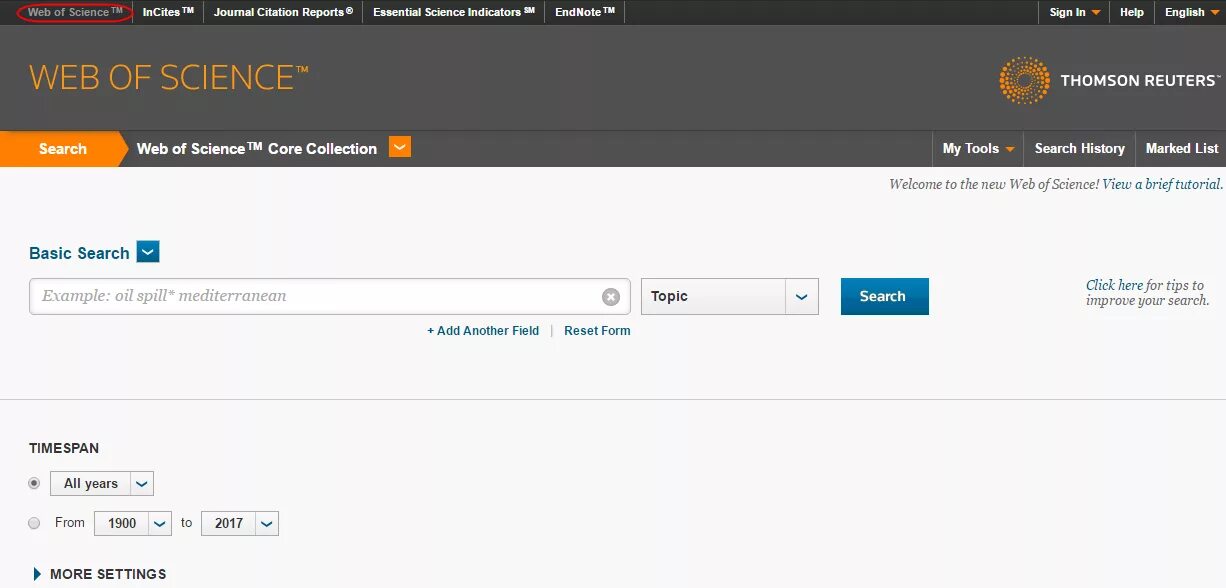
Task: Open the InCites top nav tab
Action: 168,12
